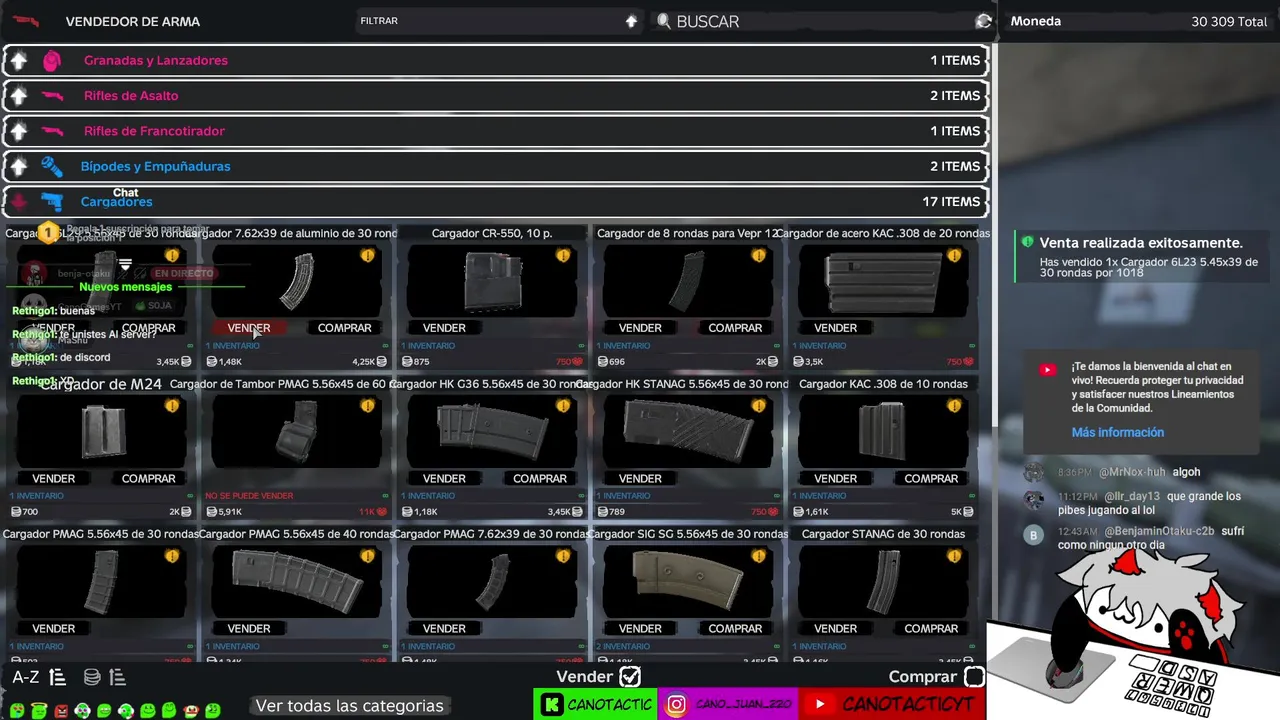The image size is (1280, 720).
Task: Click the Instagram icon on banner
Action: (x=677, y=705)
